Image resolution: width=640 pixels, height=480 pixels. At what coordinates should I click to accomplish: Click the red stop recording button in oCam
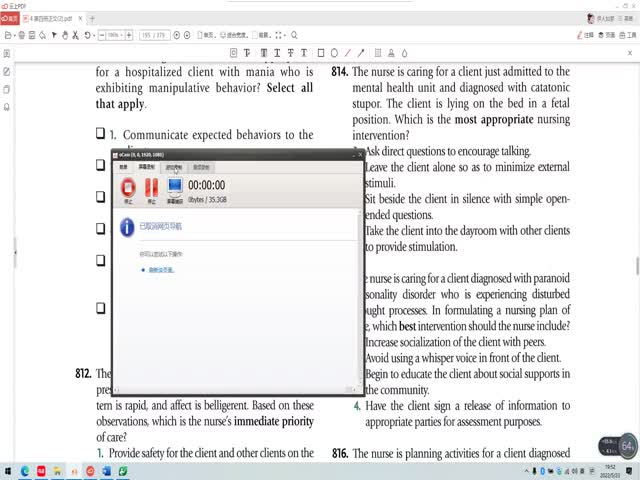(x=128, y=188)
